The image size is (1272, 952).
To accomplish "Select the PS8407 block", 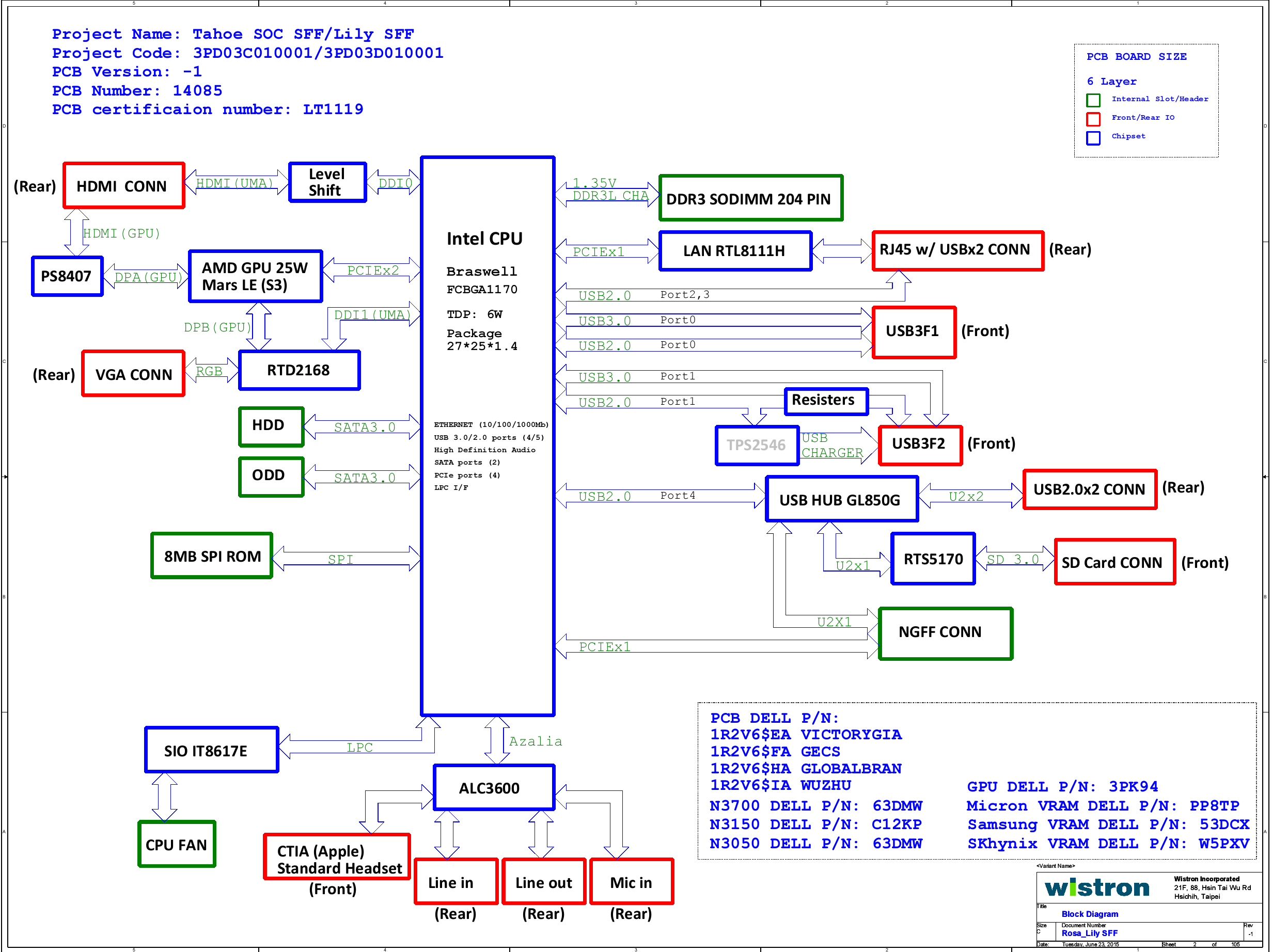I will [x=67, y=277].
